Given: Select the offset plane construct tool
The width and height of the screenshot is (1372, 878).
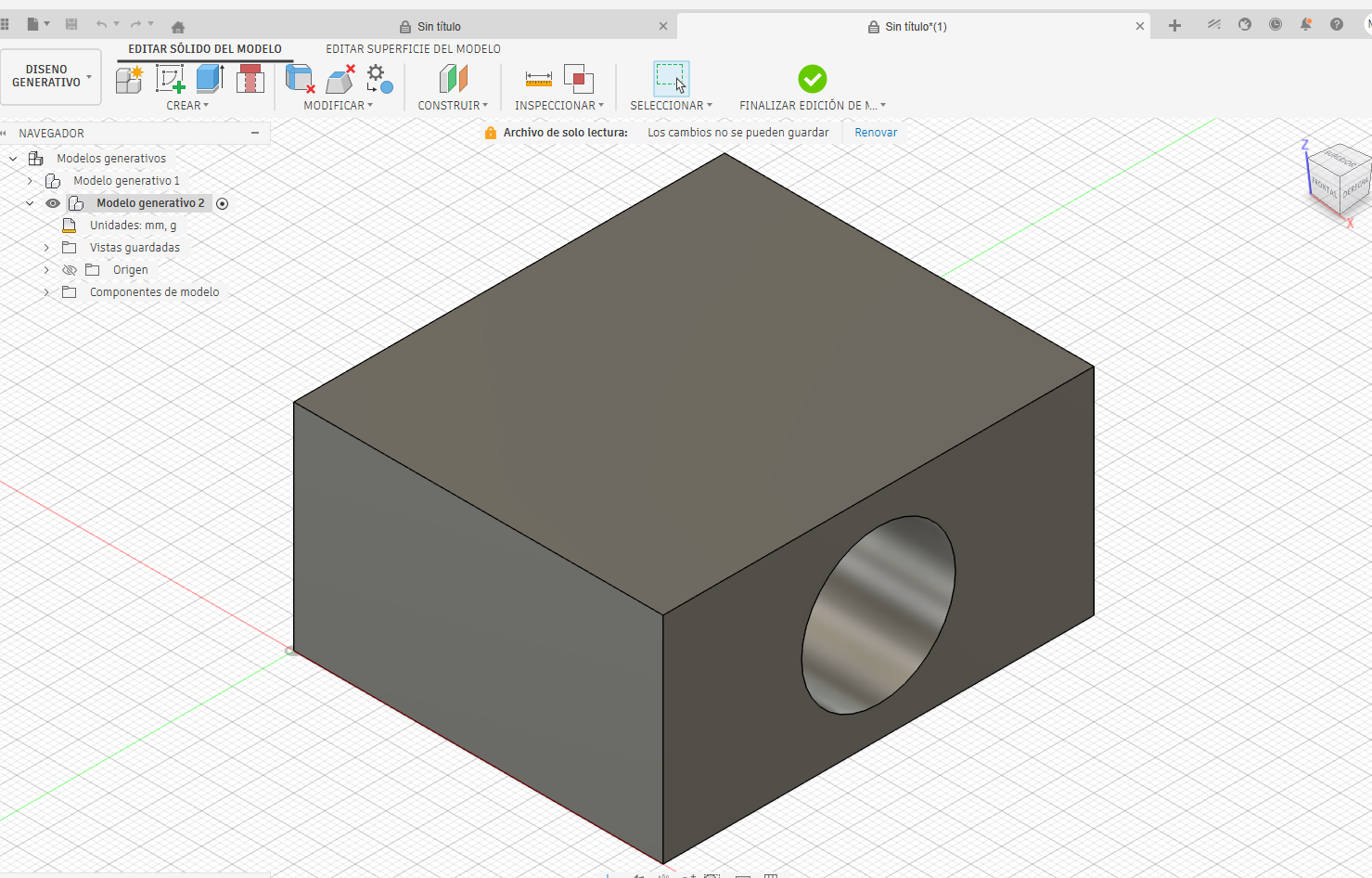Looking at the screenshot, I should click(x=453, y=79).
